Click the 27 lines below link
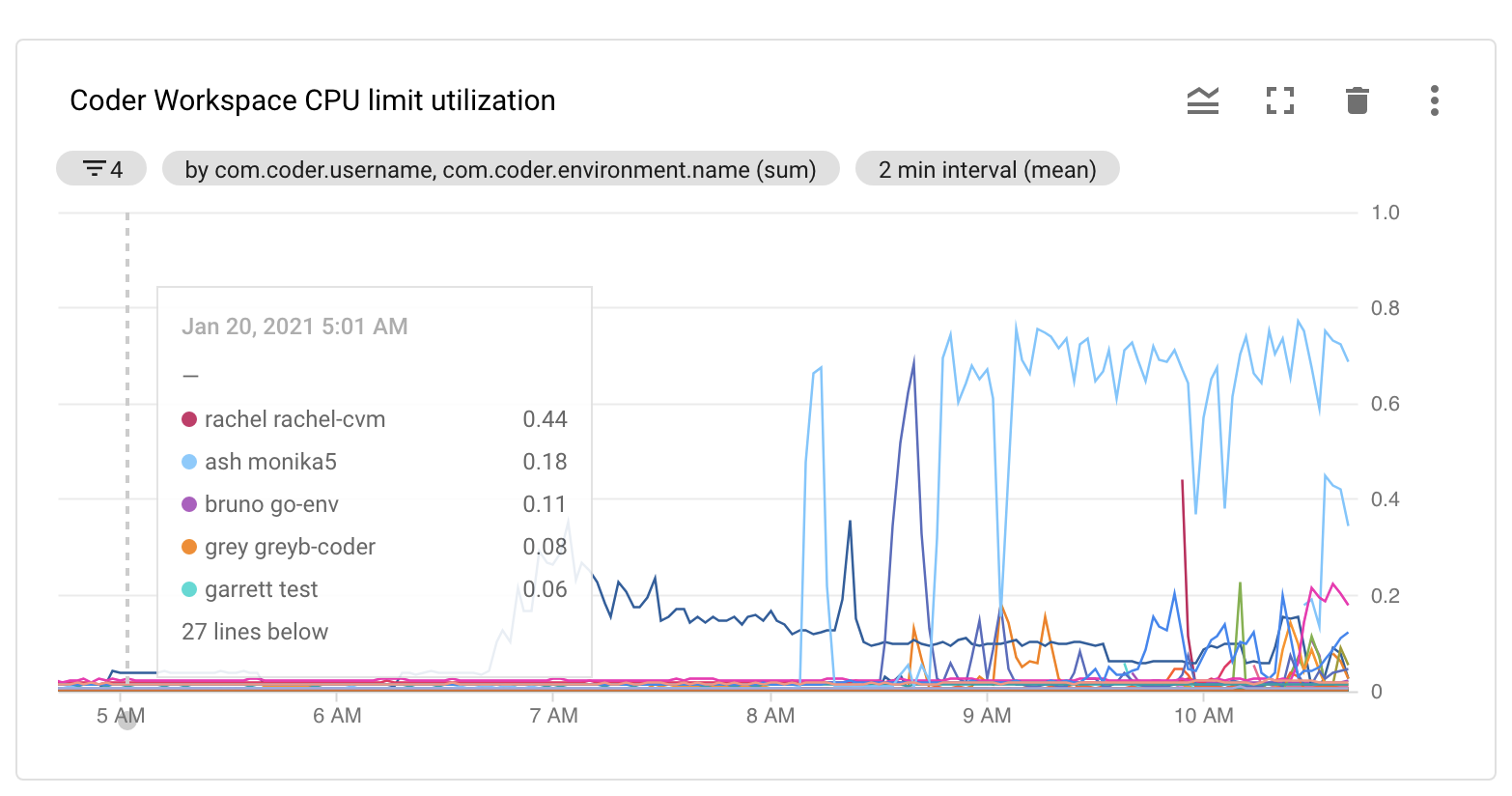The width and height of the screenshot is (1512, 796). pyautogui.click(x=254, y=631)
